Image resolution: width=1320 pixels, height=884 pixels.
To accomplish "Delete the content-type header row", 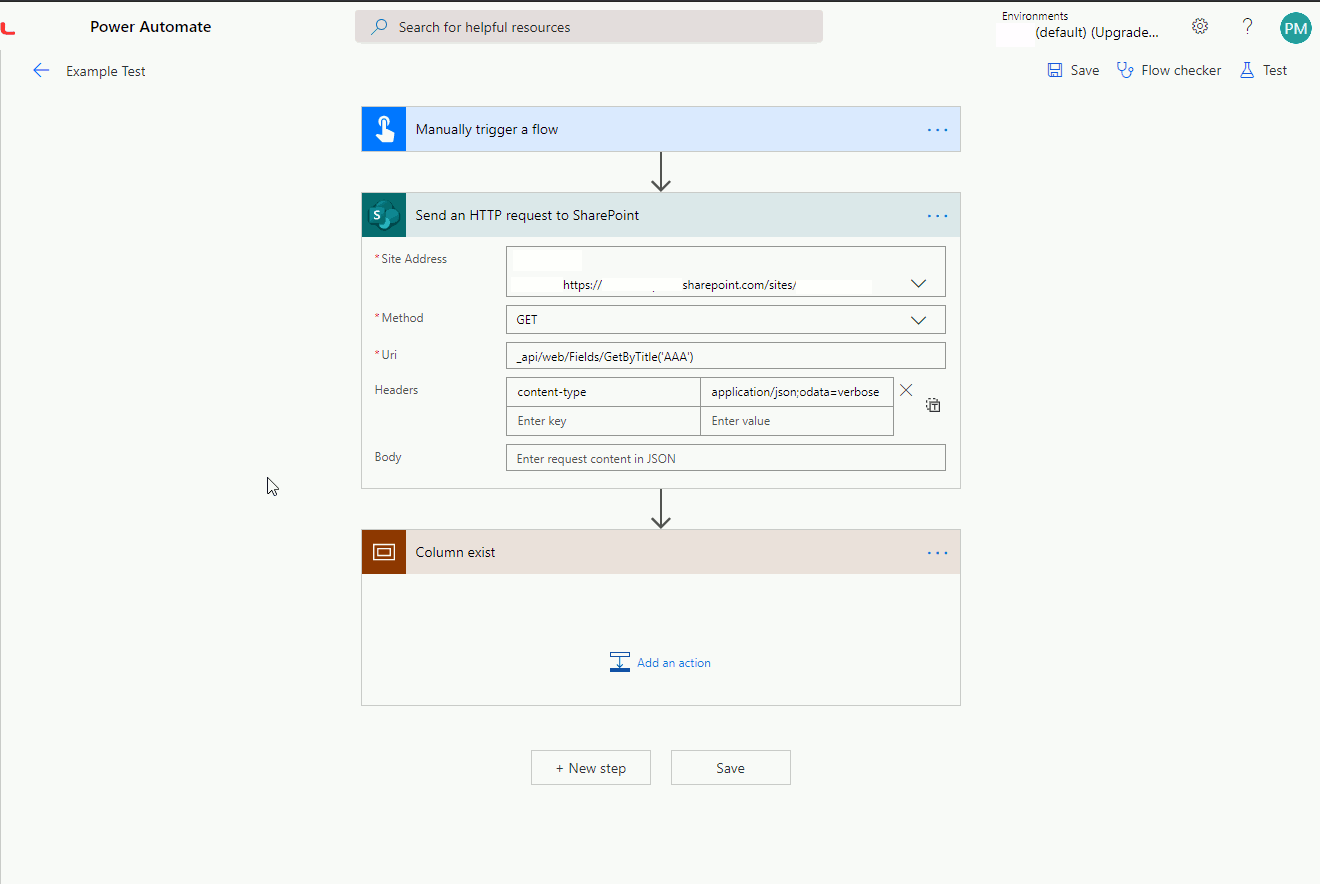I will (x=906, y=391).
